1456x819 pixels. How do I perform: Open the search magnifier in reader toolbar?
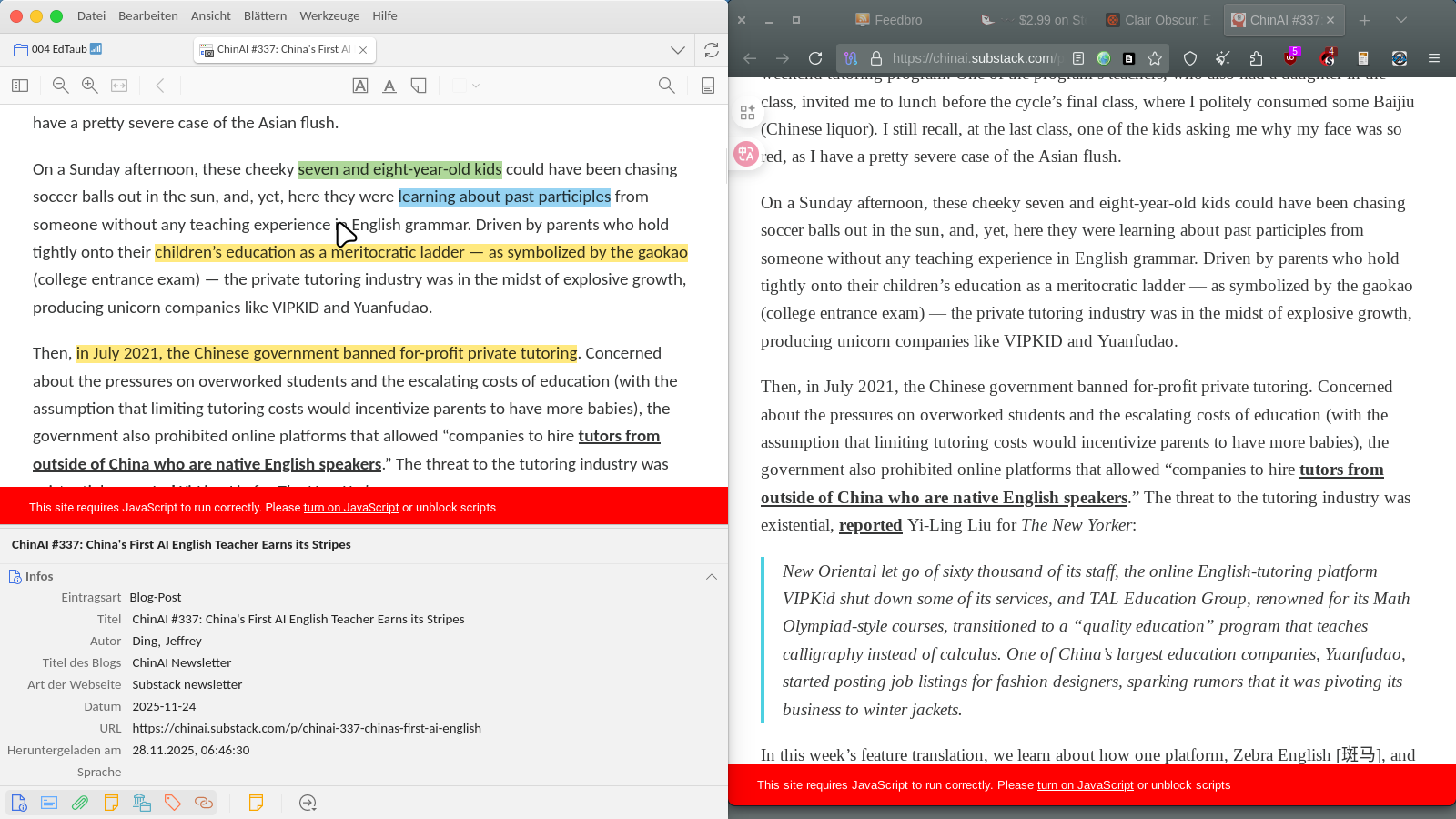tap(666, 86)
